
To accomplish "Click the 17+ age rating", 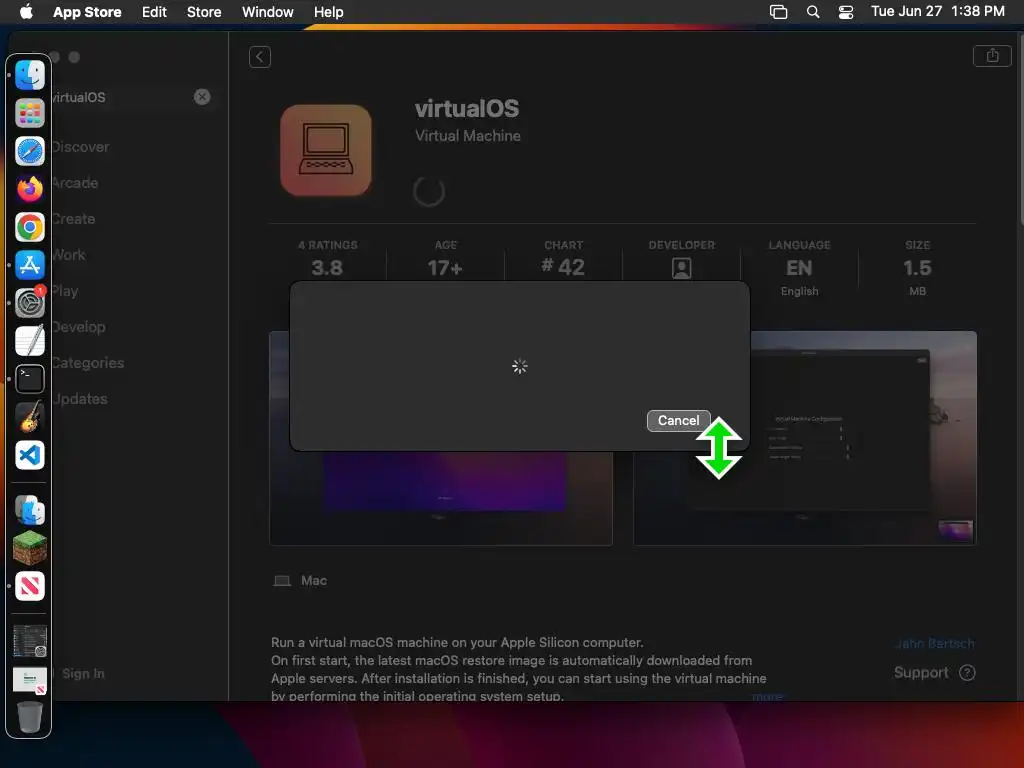I will (445, 268).
